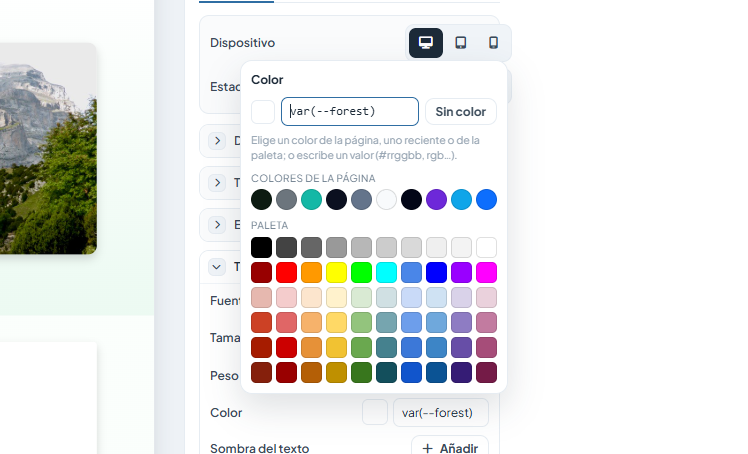748x454 pixels.
Task: Pick the white page color circle
Action: tap(386, 199)
